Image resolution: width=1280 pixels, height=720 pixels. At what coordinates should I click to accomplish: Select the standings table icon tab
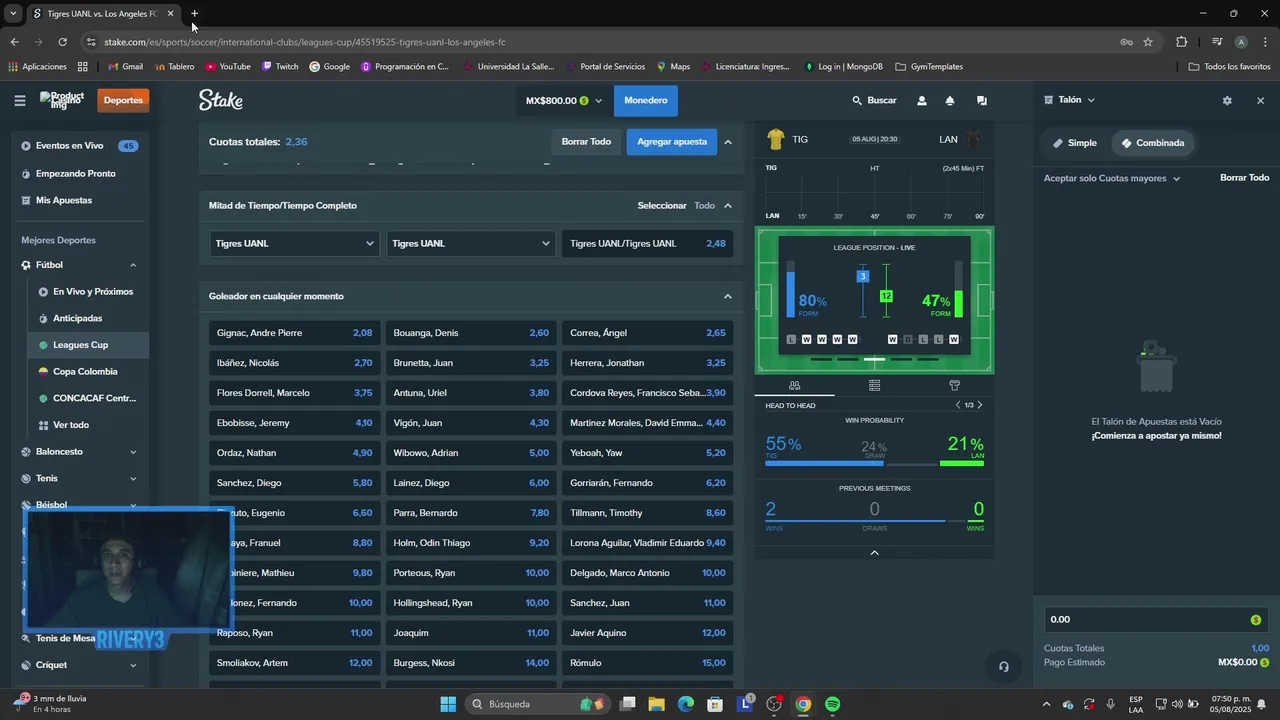[x=874, y=385]
